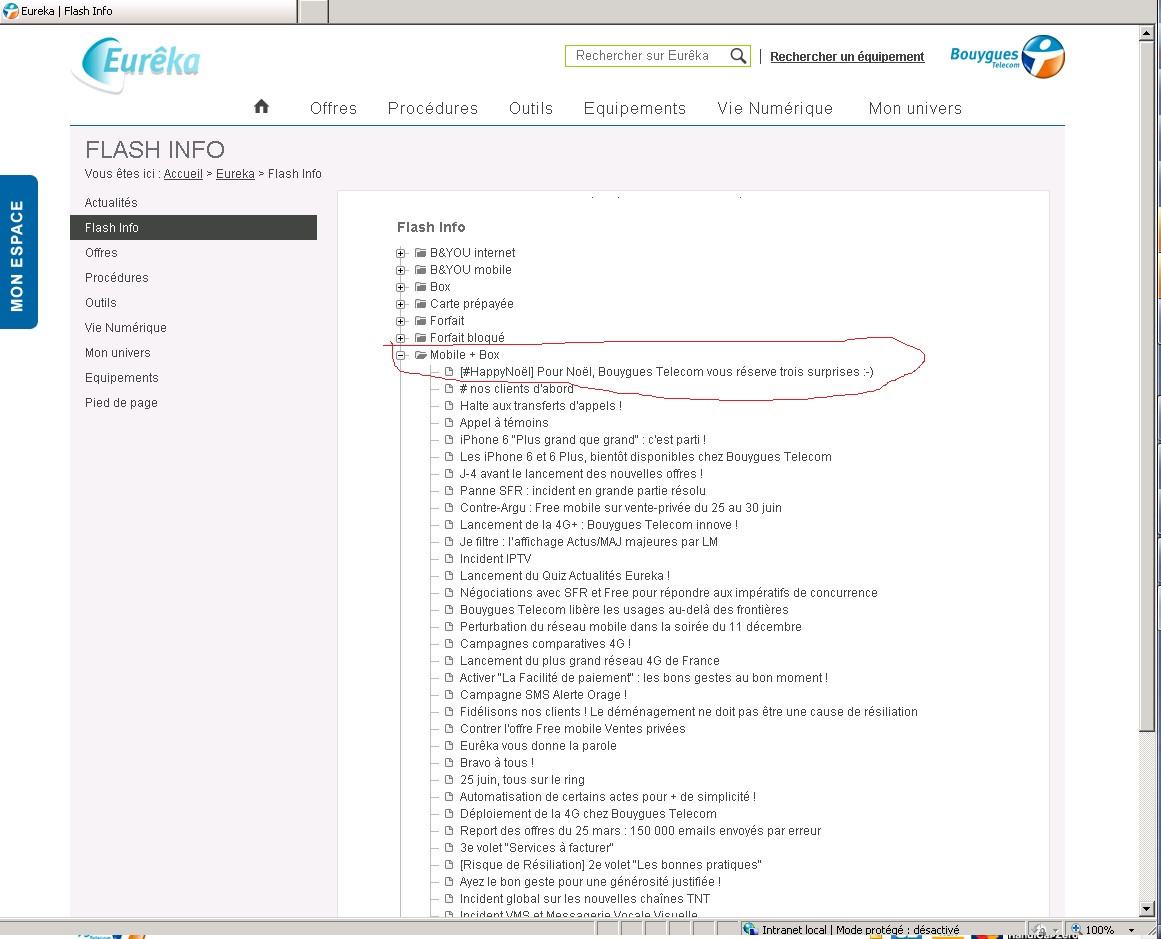
Task: Select Pied de page in the sidebar
Action: coord(121,402)
